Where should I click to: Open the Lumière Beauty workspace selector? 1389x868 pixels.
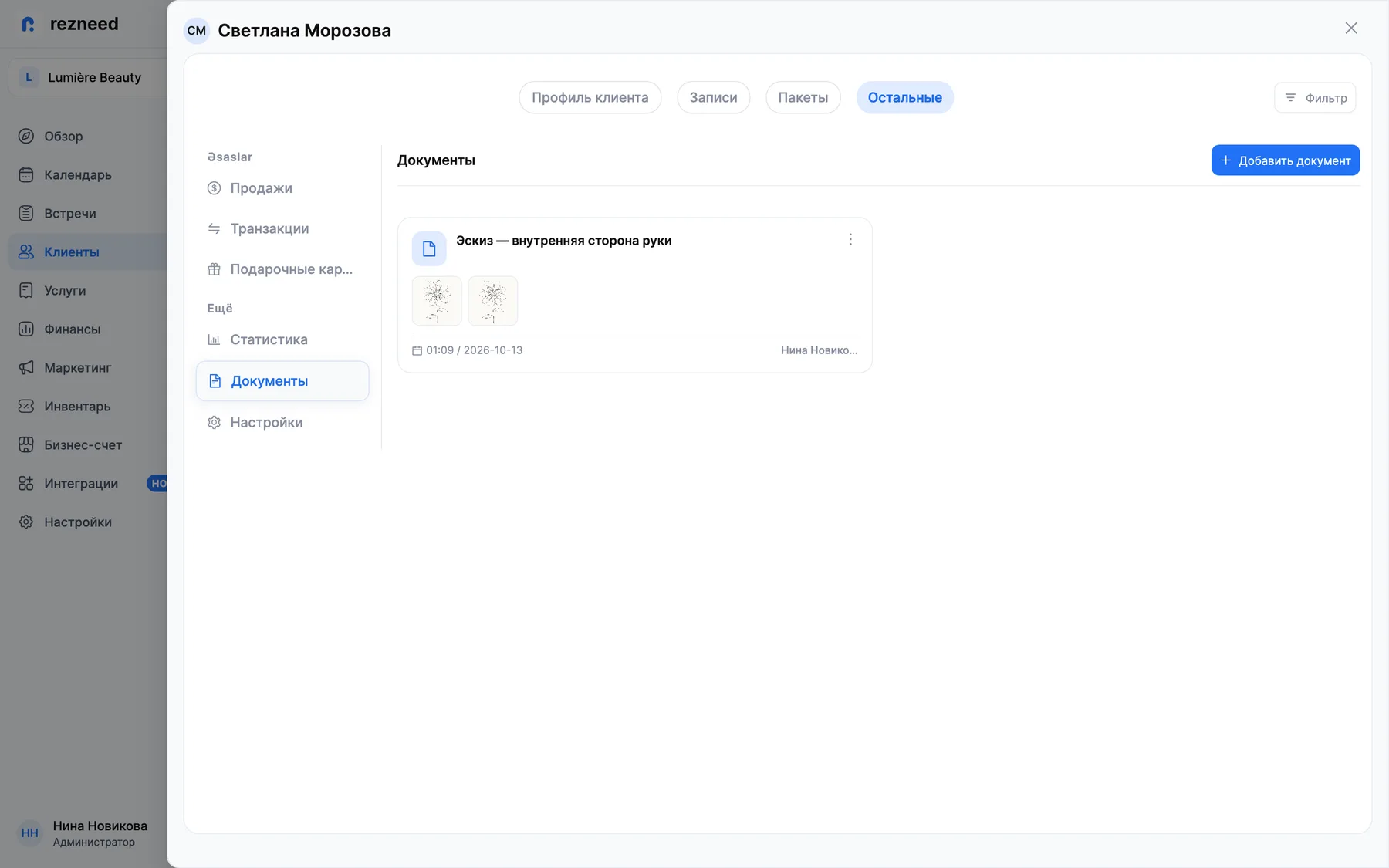click(87, 77)
